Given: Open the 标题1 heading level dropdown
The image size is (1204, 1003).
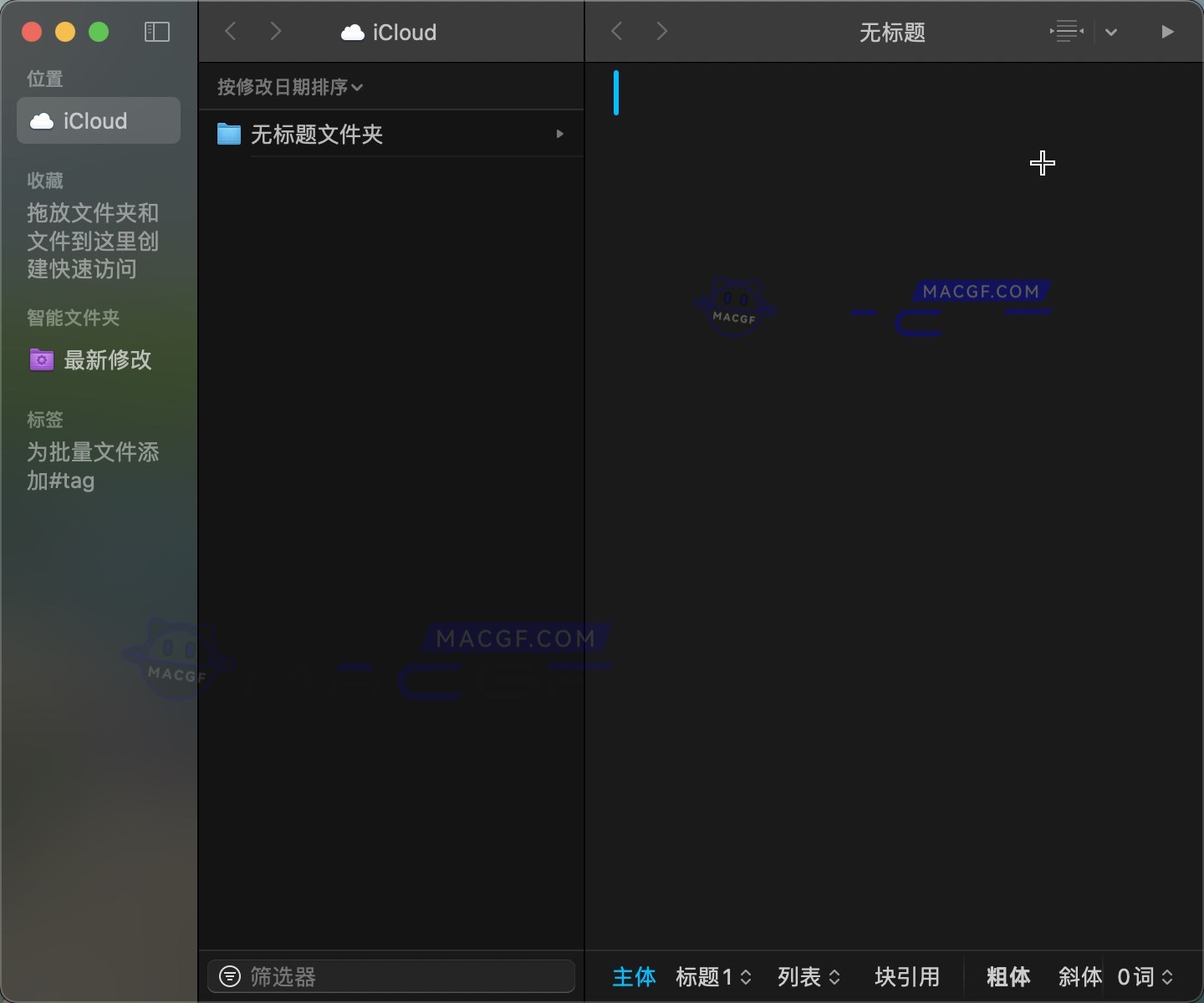Looking at the screenshot, I should (x=712, y=976).
